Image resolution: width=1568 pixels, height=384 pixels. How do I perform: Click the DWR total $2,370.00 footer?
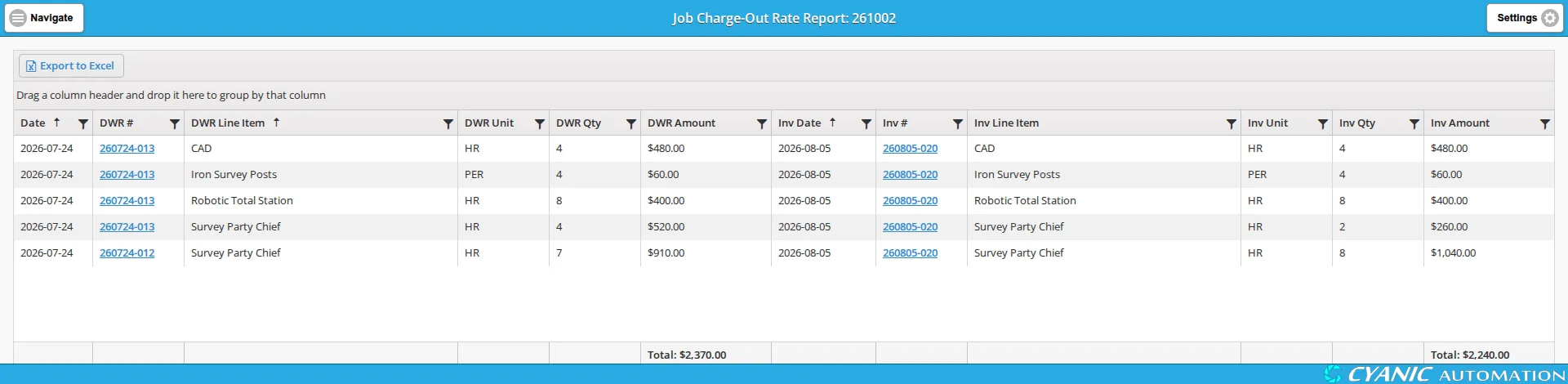(x=687, y=355)
